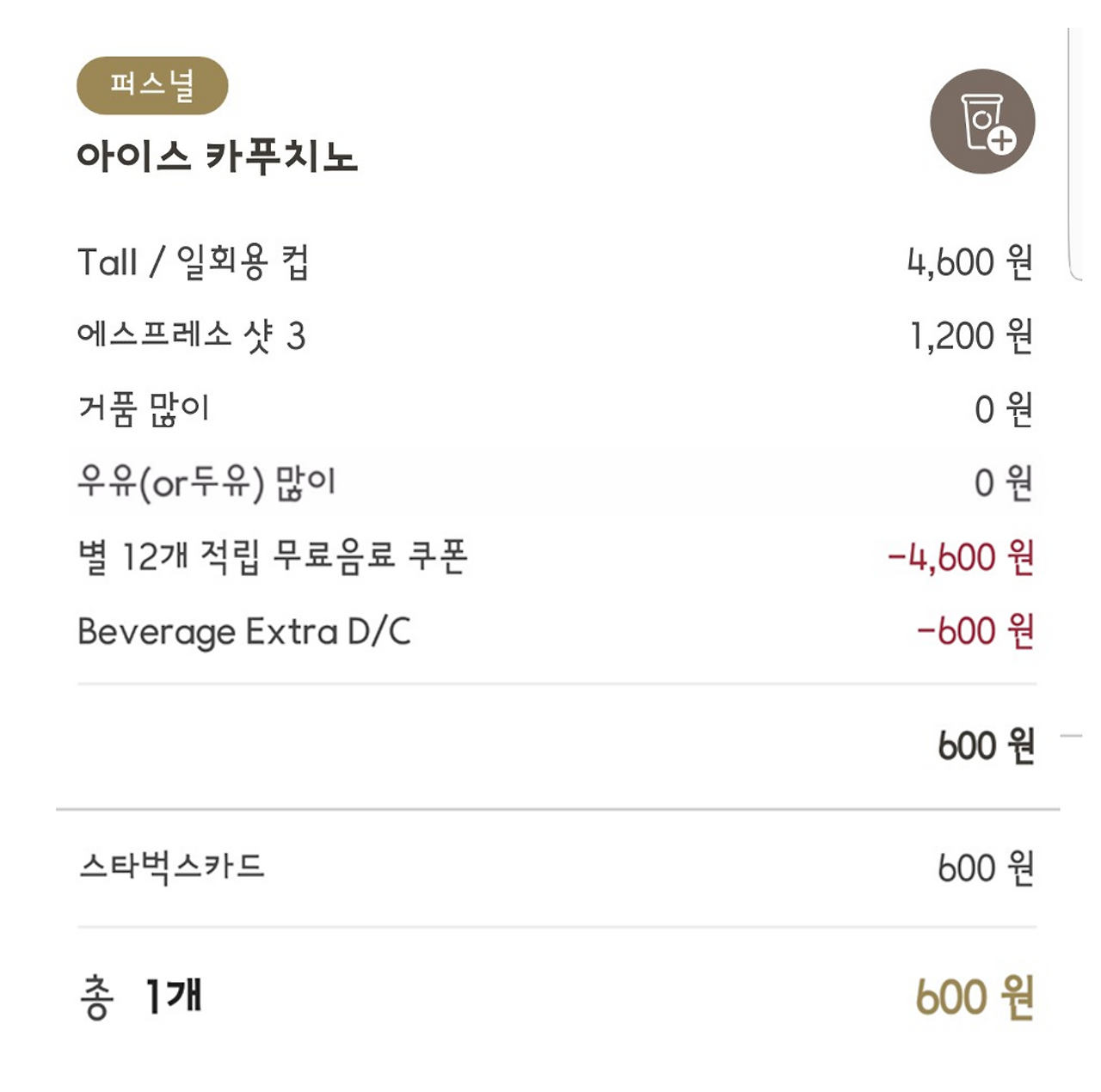1101x1092 pixels.
Task: Tap the 총 1개 total count label
Action: coord(140,997)
